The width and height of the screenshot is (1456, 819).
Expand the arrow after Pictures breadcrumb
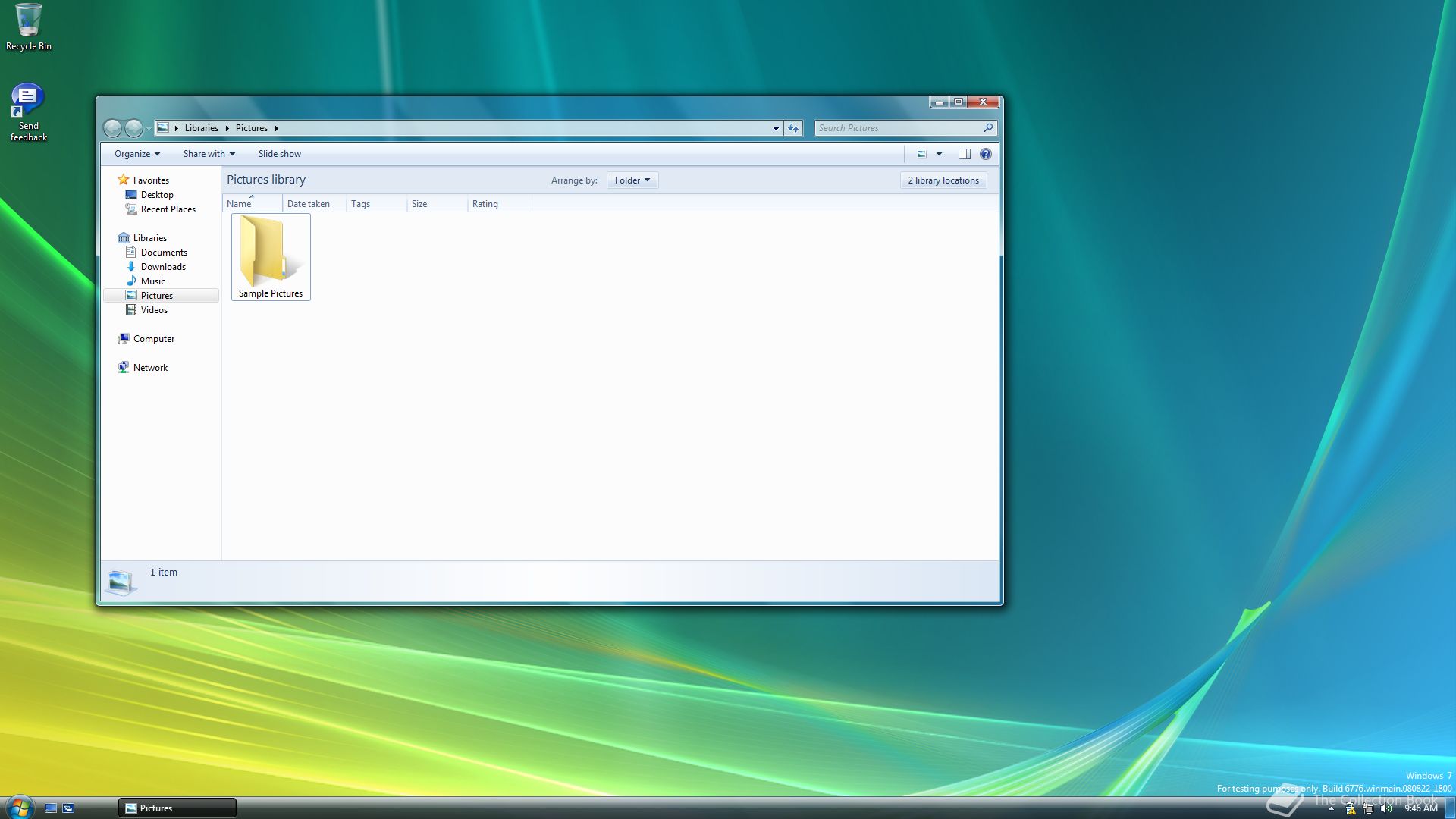point(276,128)
